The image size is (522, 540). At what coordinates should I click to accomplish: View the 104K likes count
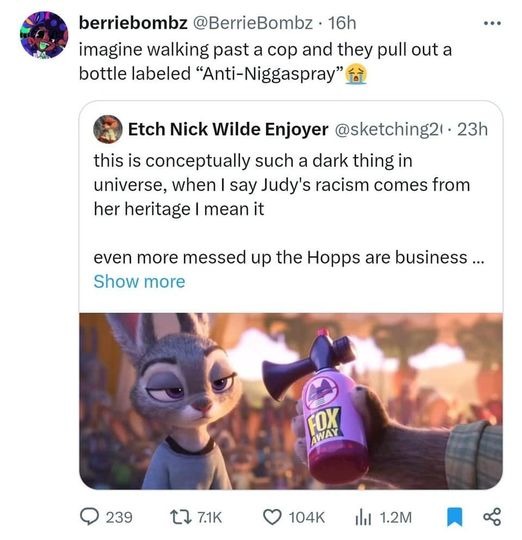(307, 517)
